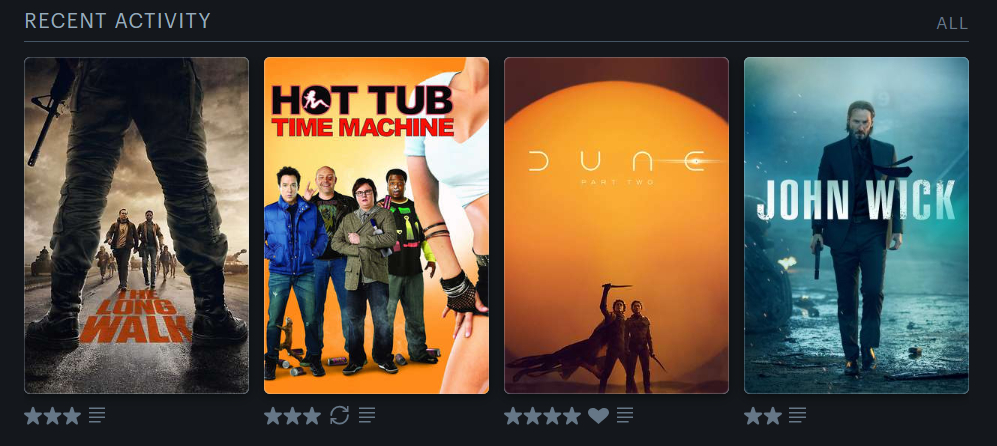Image resolution: width=997 pixels, height=446 pixels.
Task: Click the four-star rating under Dune Part Two
Action: 542,415
